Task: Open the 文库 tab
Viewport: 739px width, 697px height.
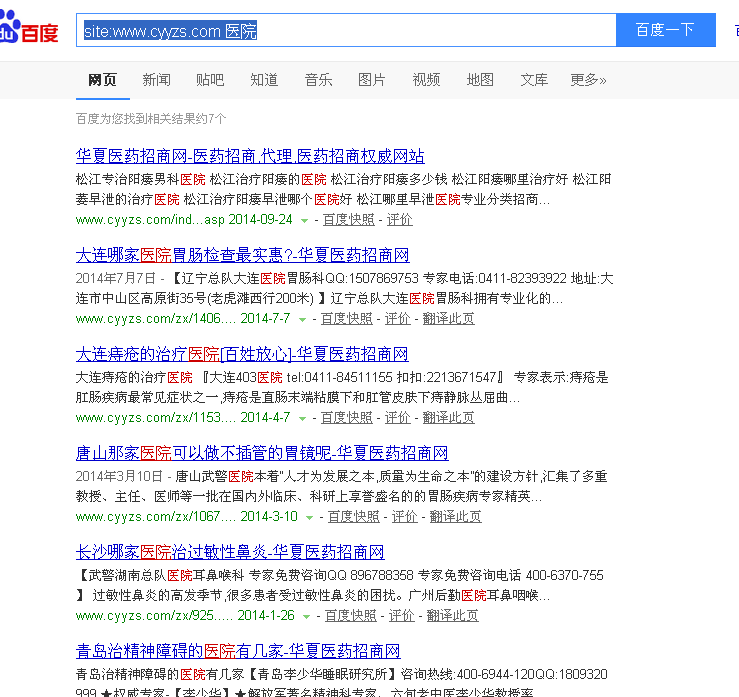Action: 534,80
